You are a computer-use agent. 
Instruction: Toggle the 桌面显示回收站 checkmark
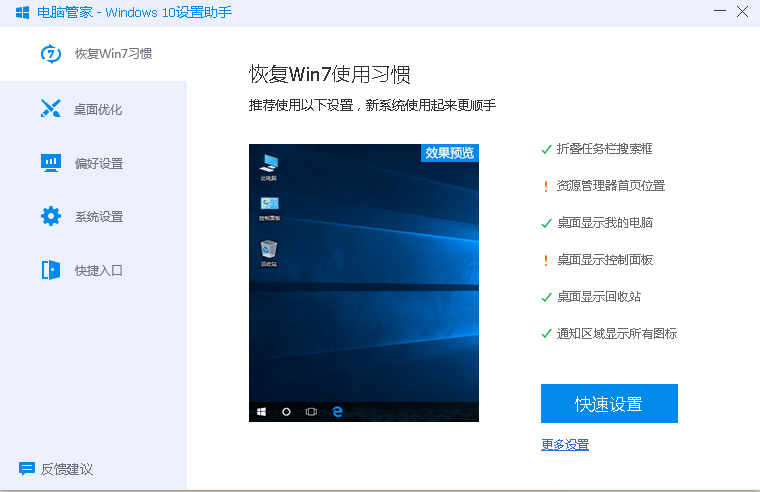546,297
